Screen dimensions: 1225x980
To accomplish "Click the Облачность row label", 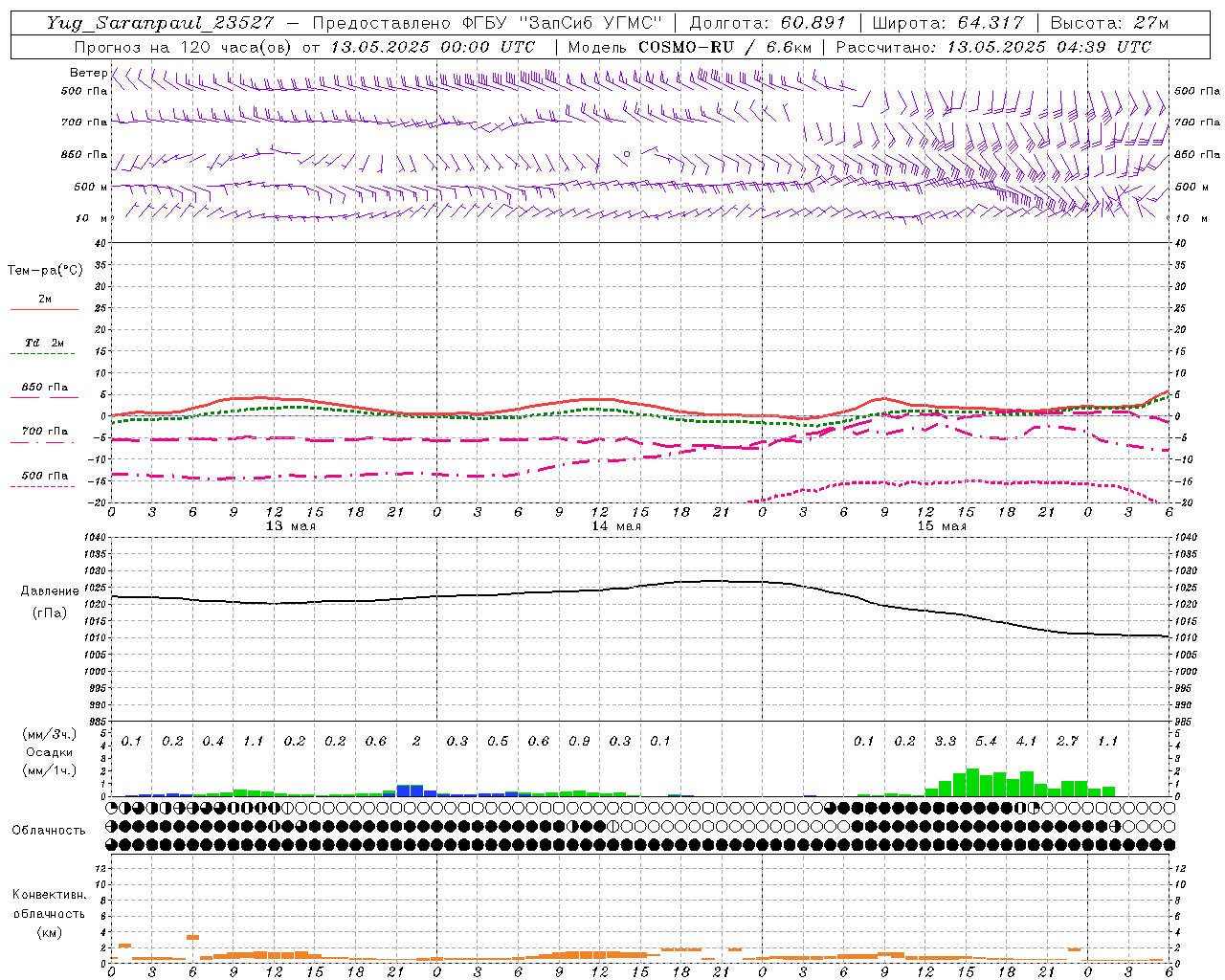I will point(49,830).
